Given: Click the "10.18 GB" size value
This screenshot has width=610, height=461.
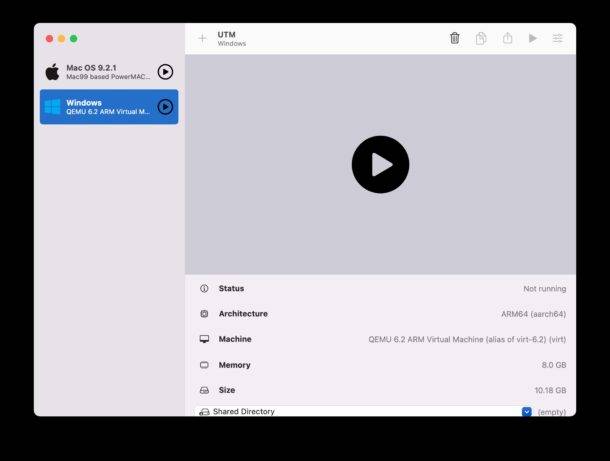Looking at the screenshot, I should click(550, 390).
